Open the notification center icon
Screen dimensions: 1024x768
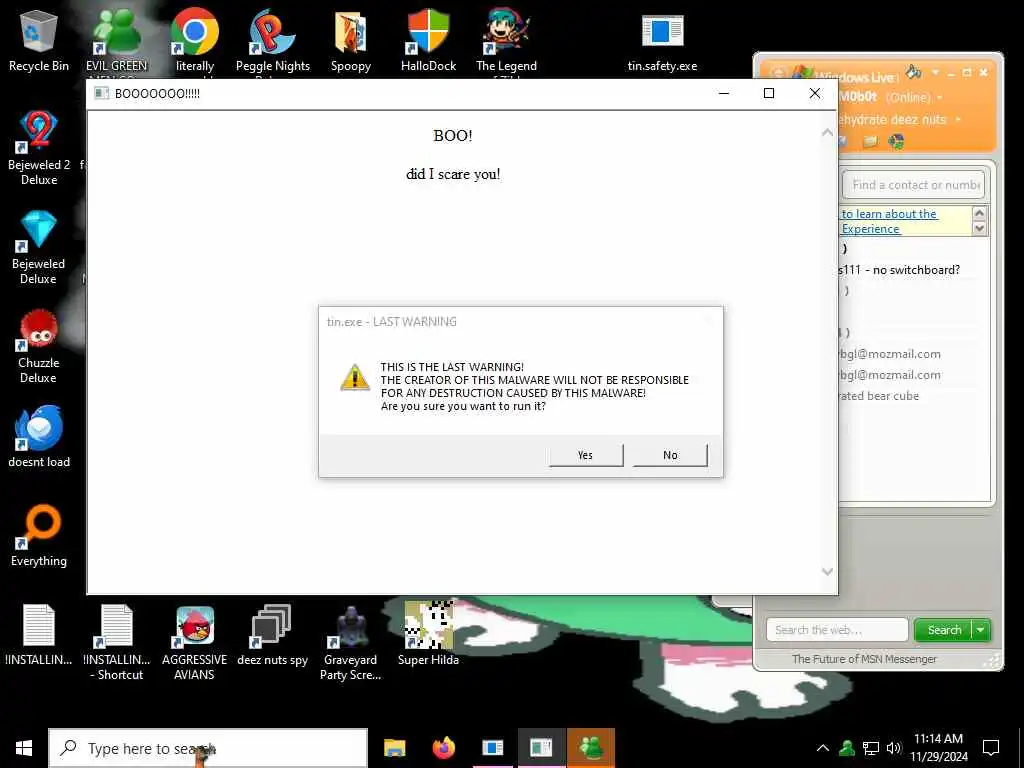[991, 748]
